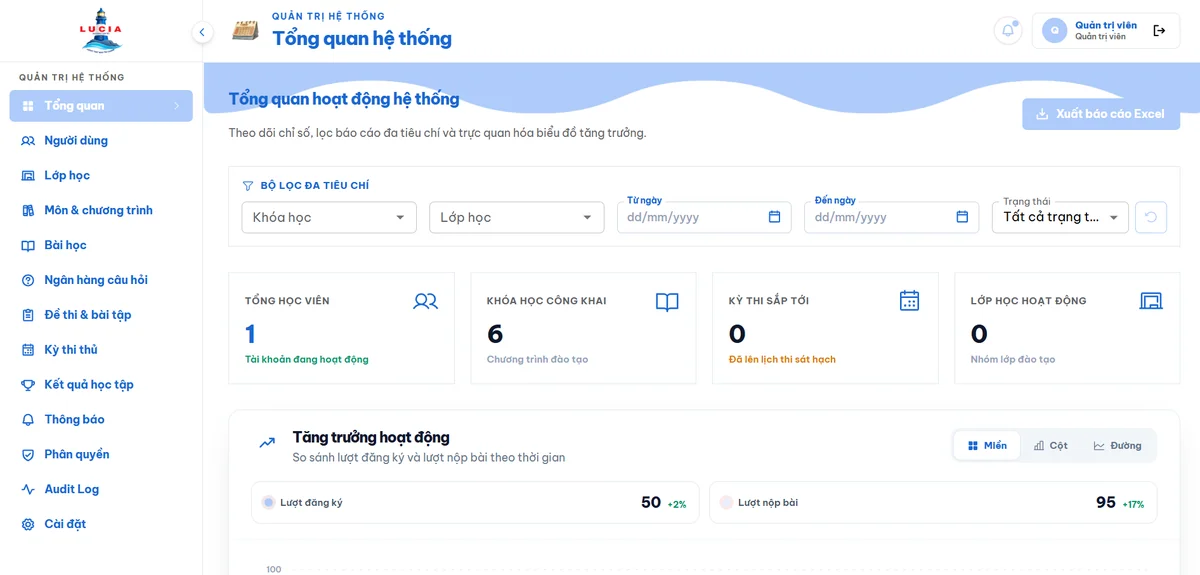
Task: Click the Cài đặt gear icon
Action: coord(28,524)
